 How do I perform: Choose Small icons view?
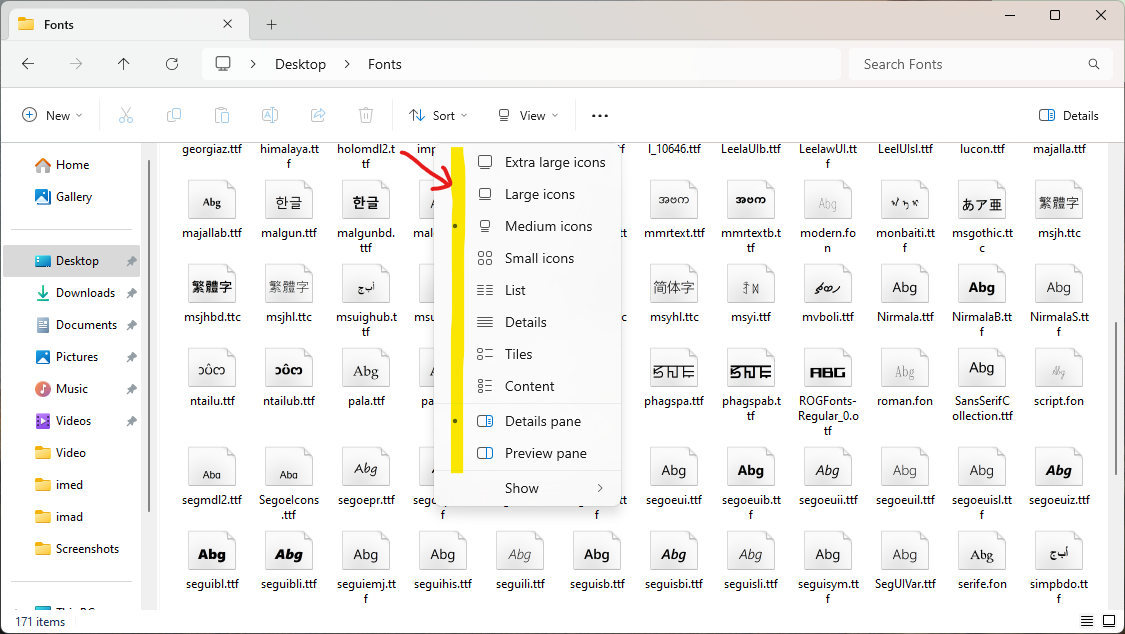click(x=527, y=258)
